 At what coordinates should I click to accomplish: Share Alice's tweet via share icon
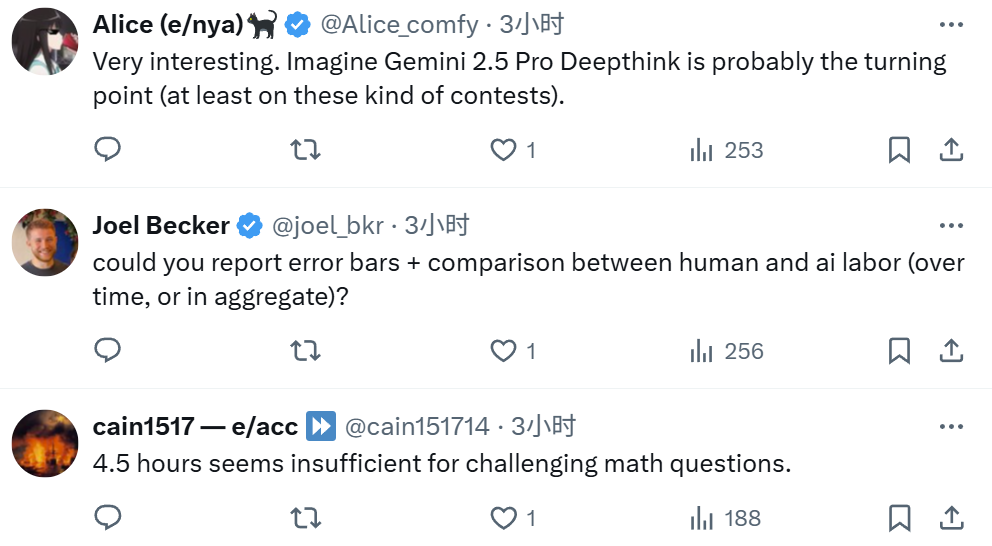point(951,150)
